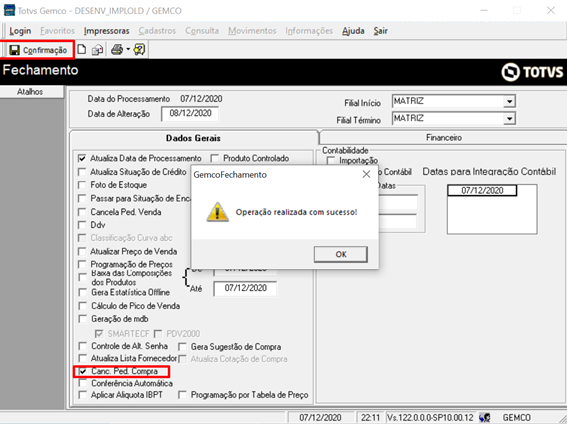Enable Cálculo de Pico de Venda checkbox
Viewport: 567px width, 424px height.
(83, 306)
